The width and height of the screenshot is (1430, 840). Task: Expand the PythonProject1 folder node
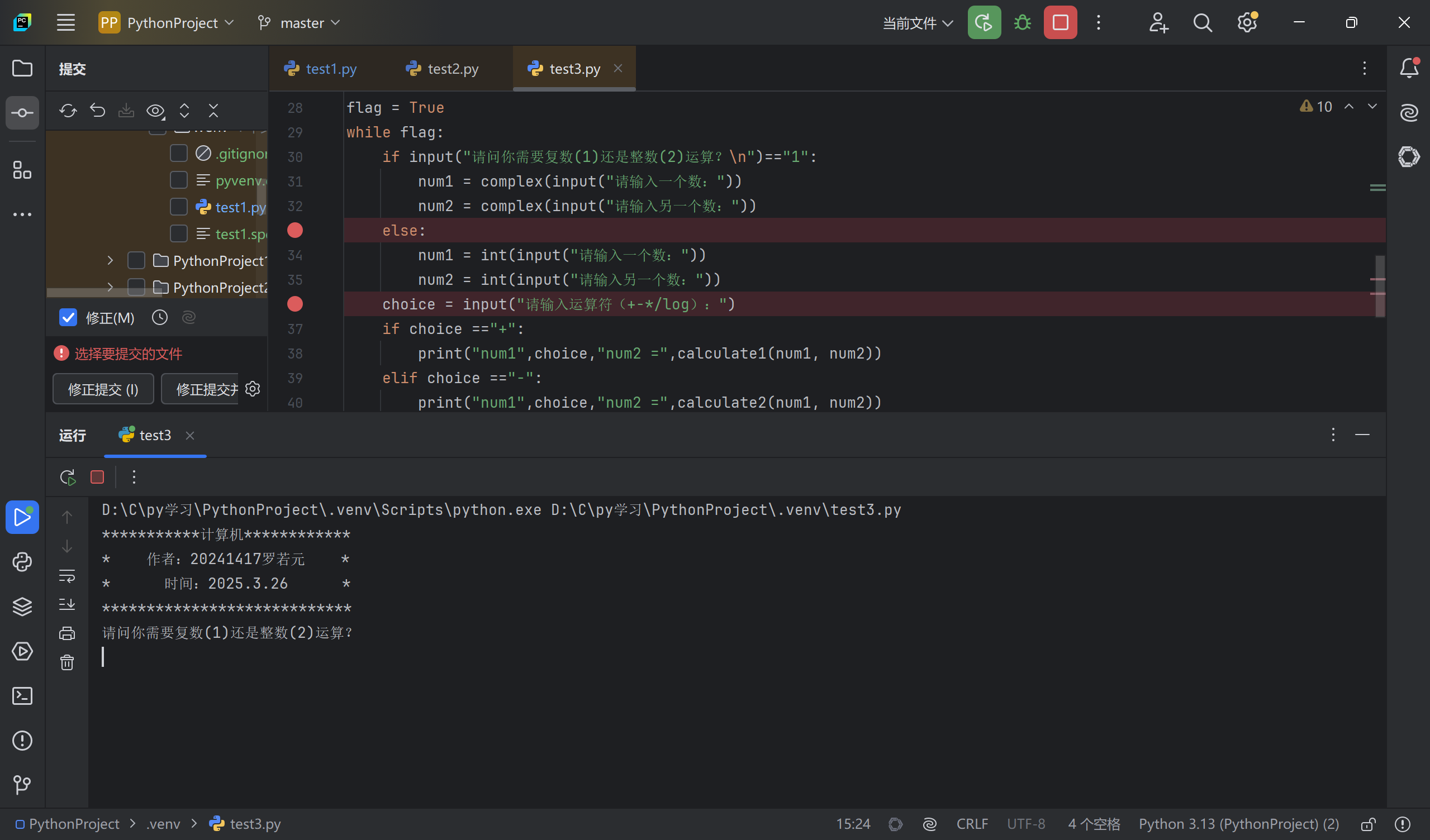coord(111,260)
